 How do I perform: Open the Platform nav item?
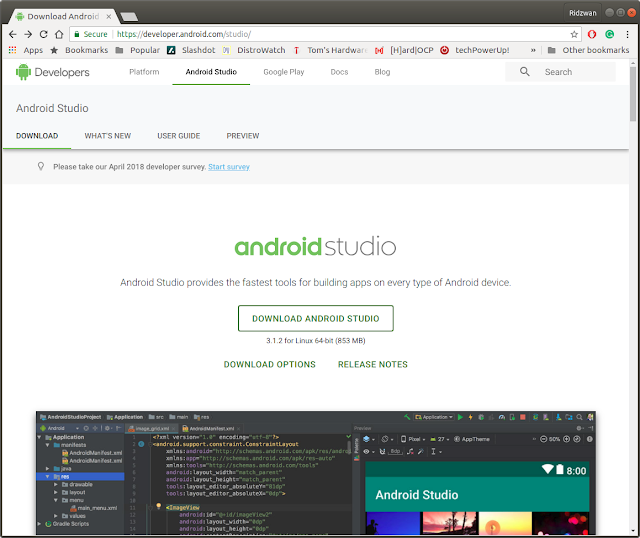tap(144, 72)
